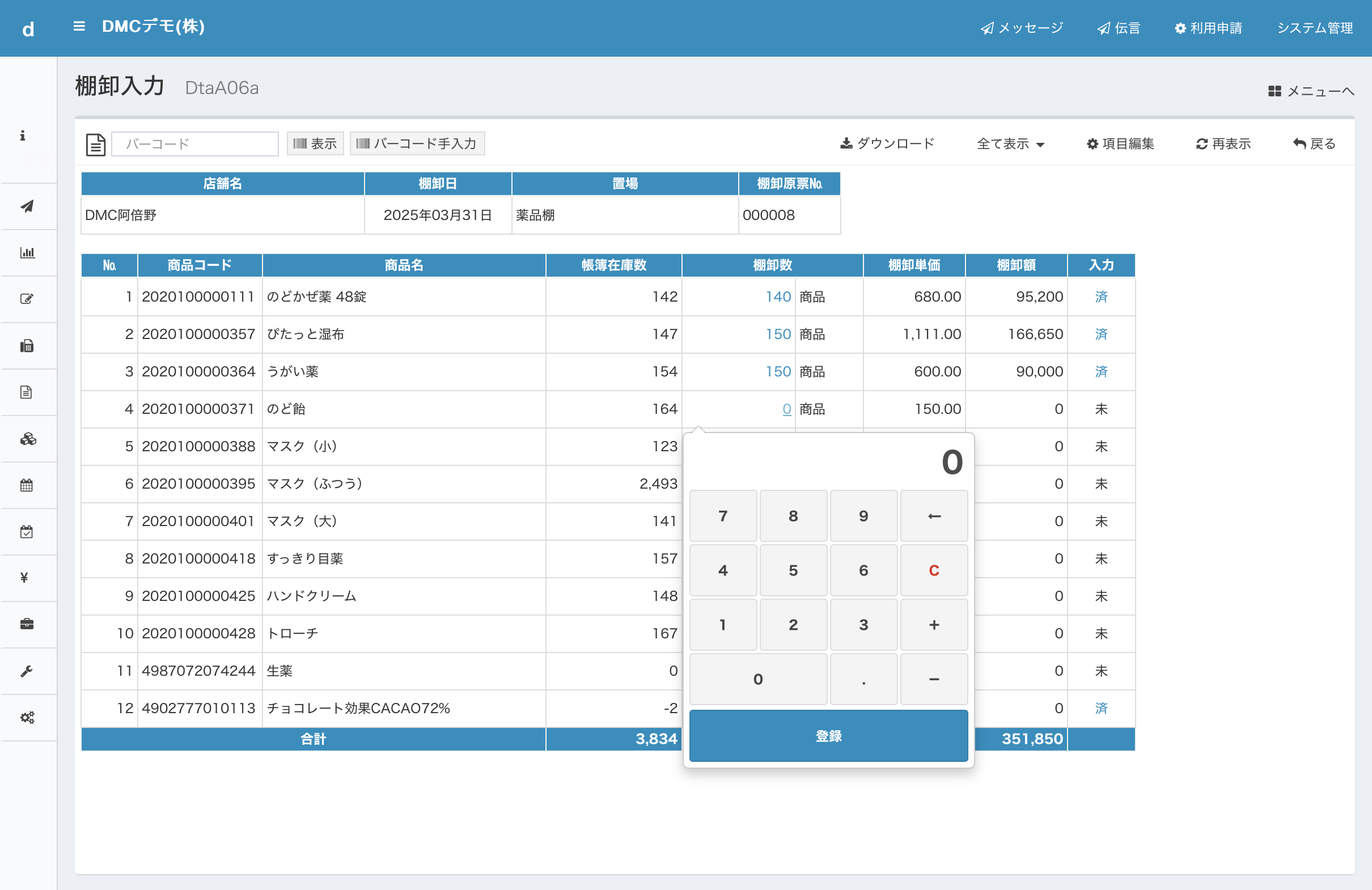The width and height of the screenshot is (1372, 890).
Task: Click the 帳簿在庫数 column header
Action: click(613, 265)
